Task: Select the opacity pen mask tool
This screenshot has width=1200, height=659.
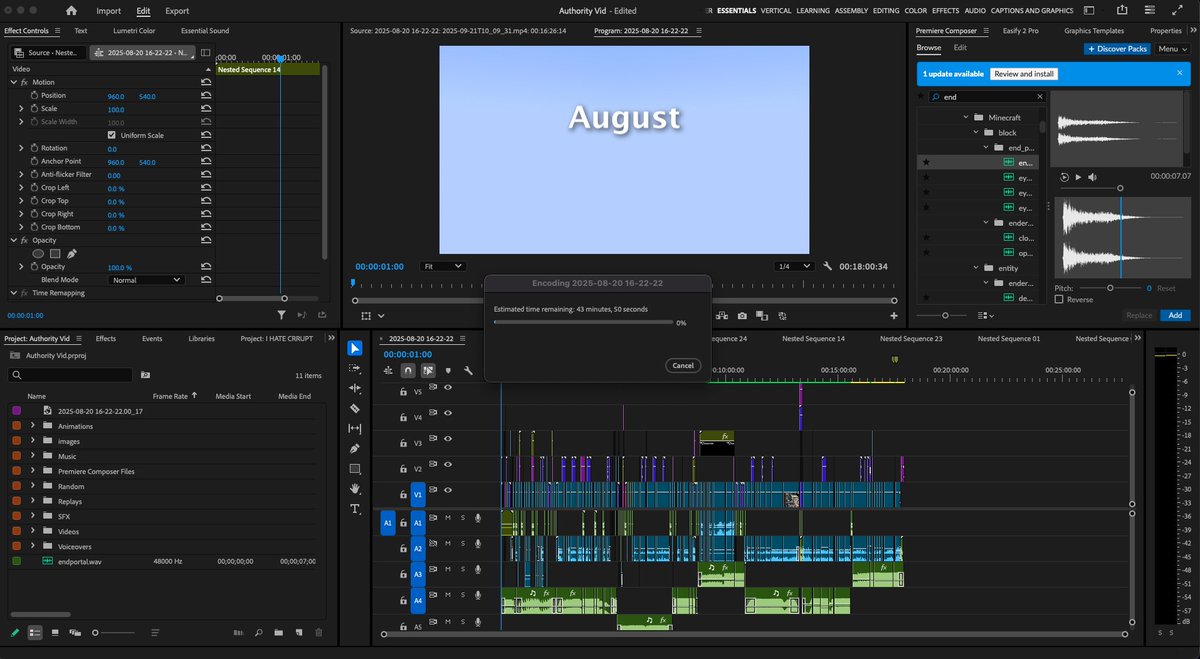Action: (72, 254)
